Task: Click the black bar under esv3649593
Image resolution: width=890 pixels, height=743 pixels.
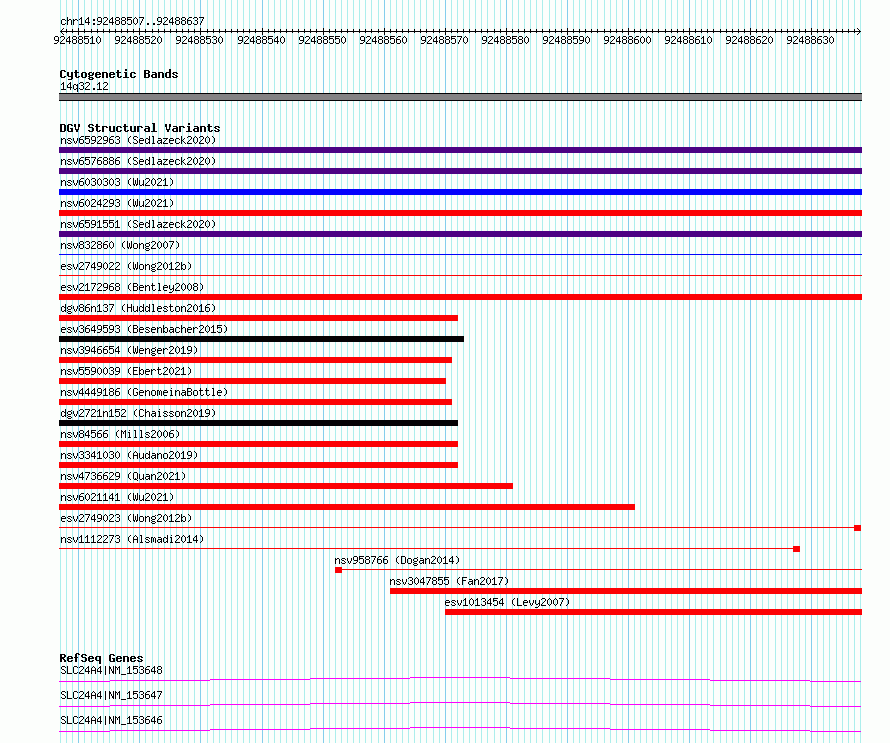Action: [x=261, y=339]
